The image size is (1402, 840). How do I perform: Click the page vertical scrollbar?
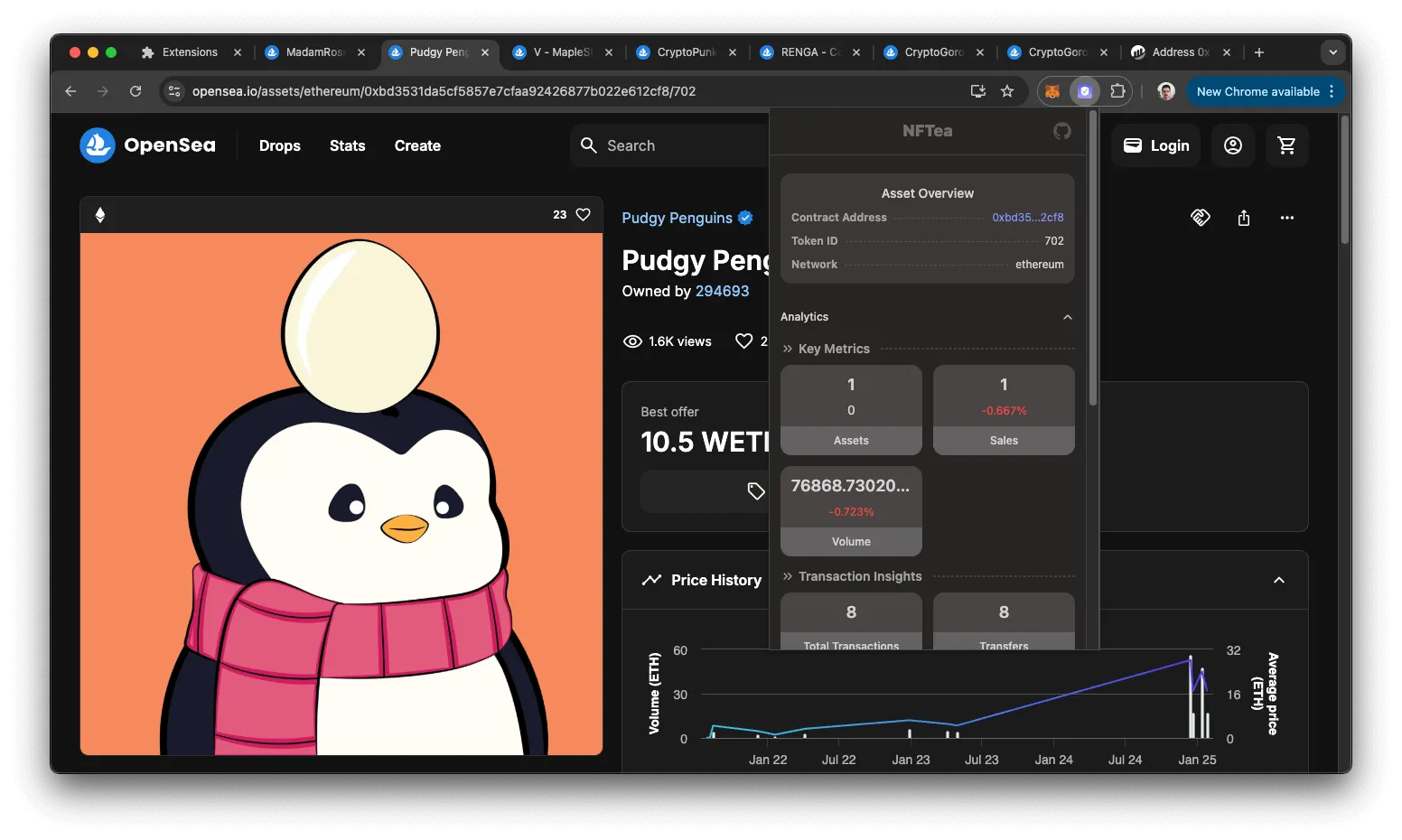(1345, 181)
